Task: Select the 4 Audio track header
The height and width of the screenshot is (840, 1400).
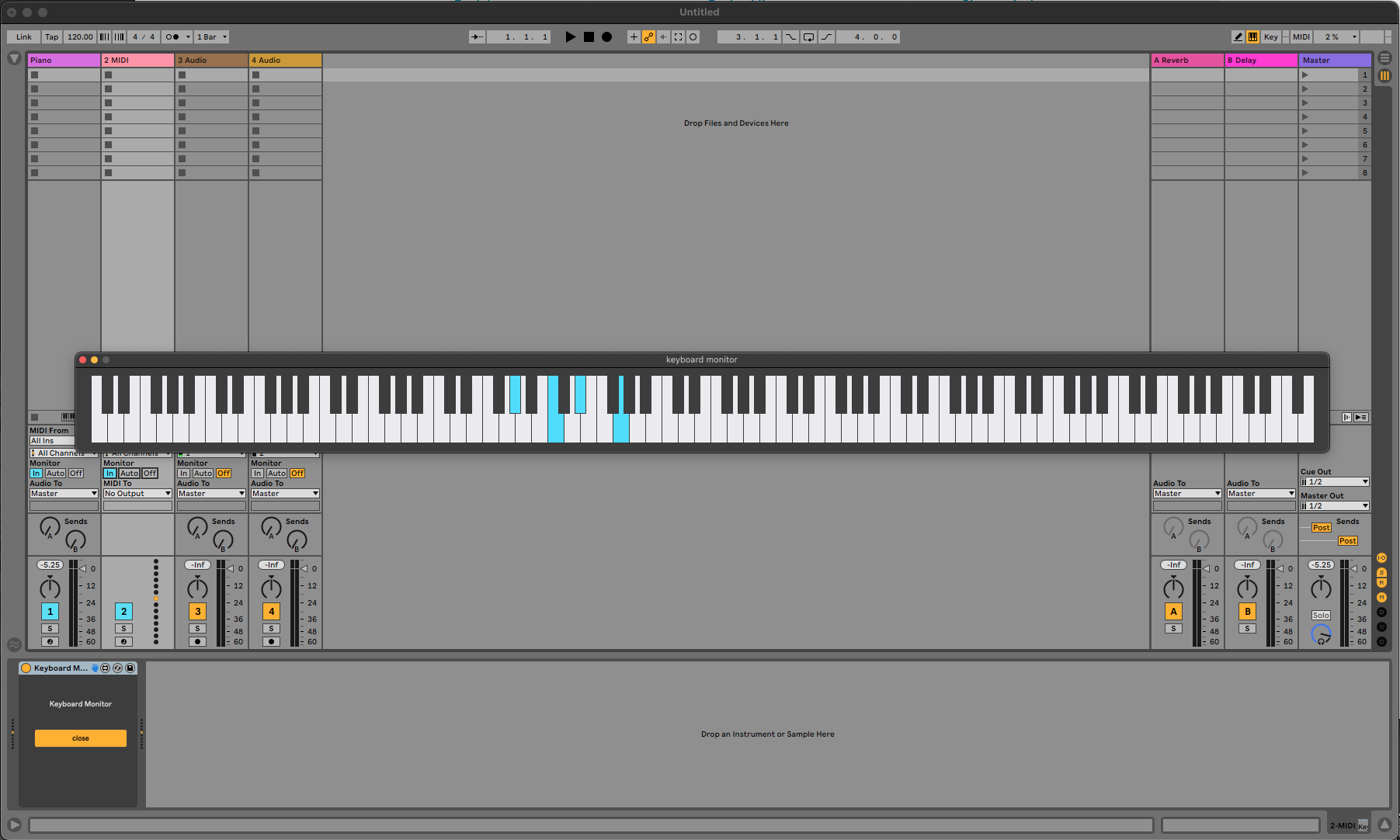Action: tap(284, 60)
